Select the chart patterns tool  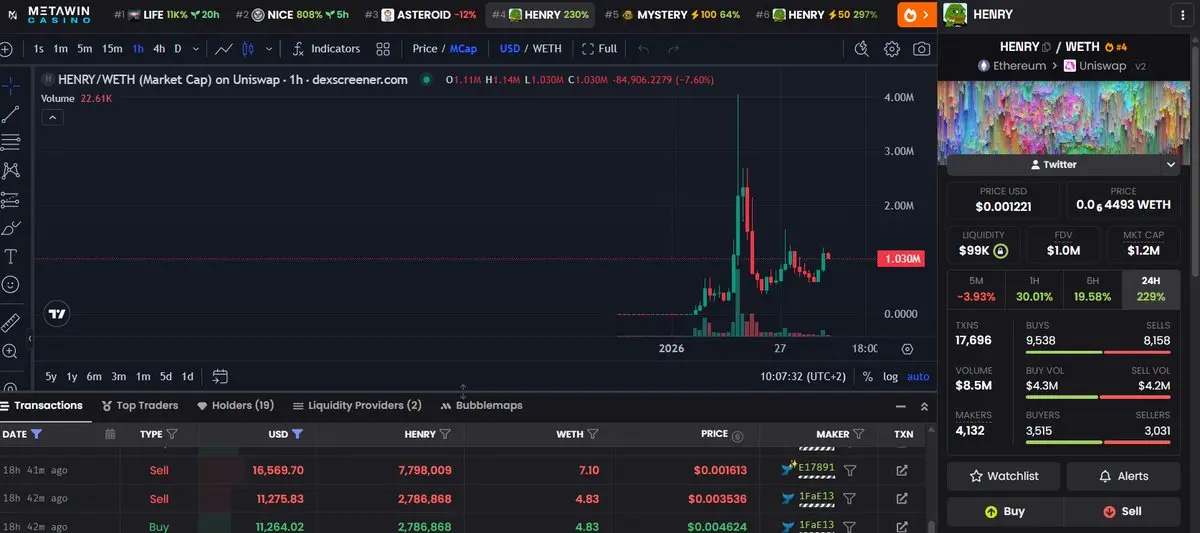coord(10,171)
